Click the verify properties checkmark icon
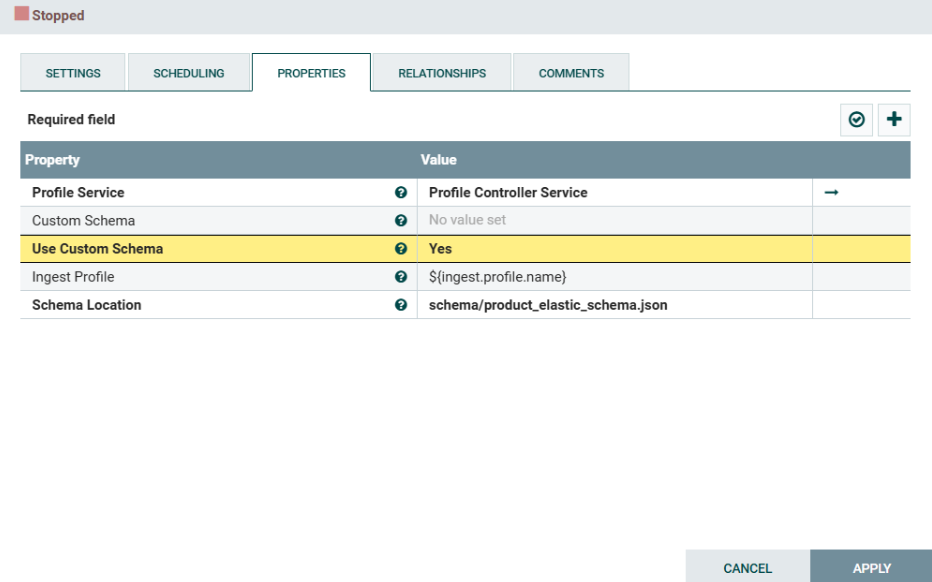The image size is (932, 582). point(857,120)
